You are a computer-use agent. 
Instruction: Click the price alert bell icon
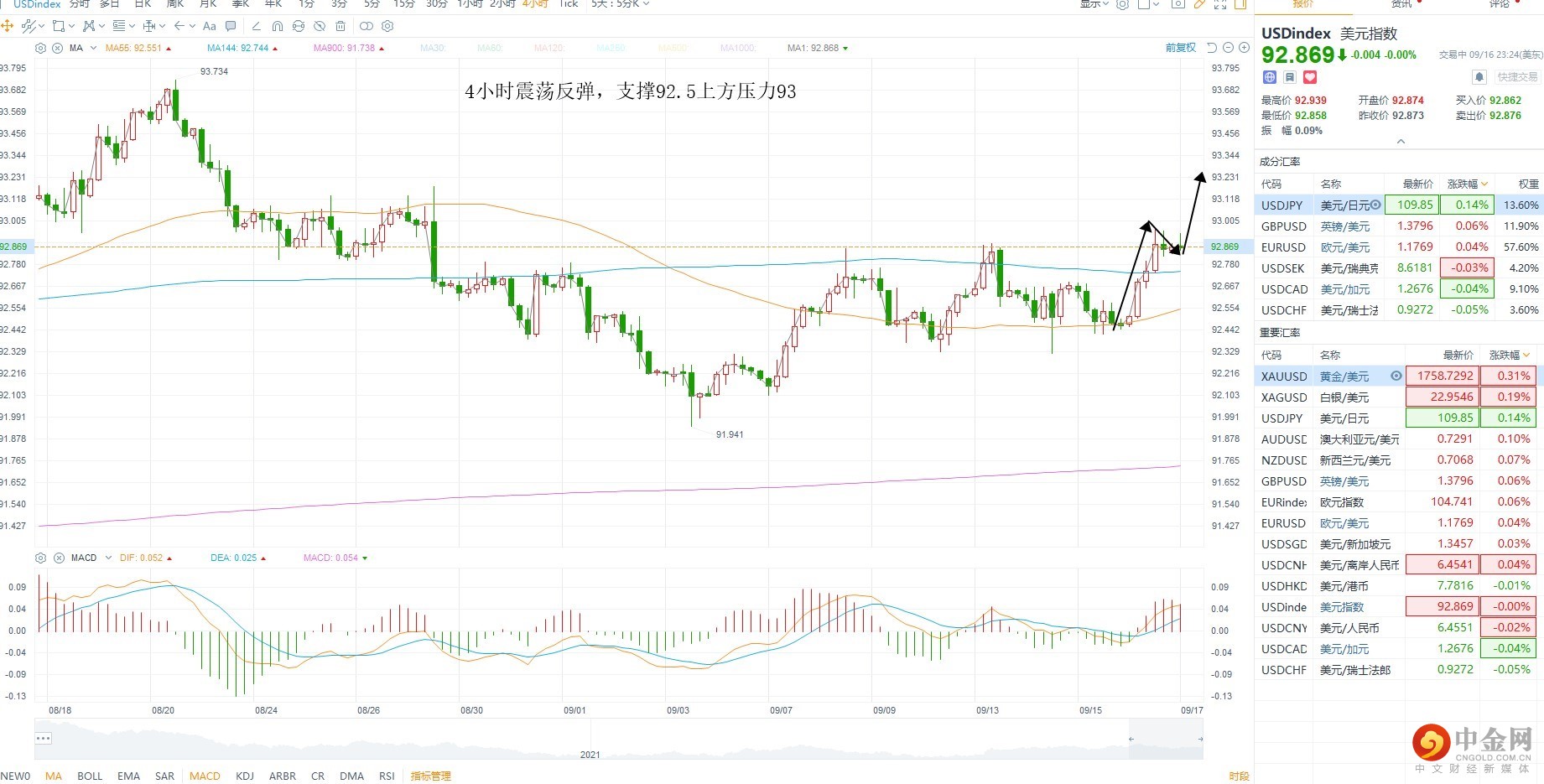[x=1479, y=77]
